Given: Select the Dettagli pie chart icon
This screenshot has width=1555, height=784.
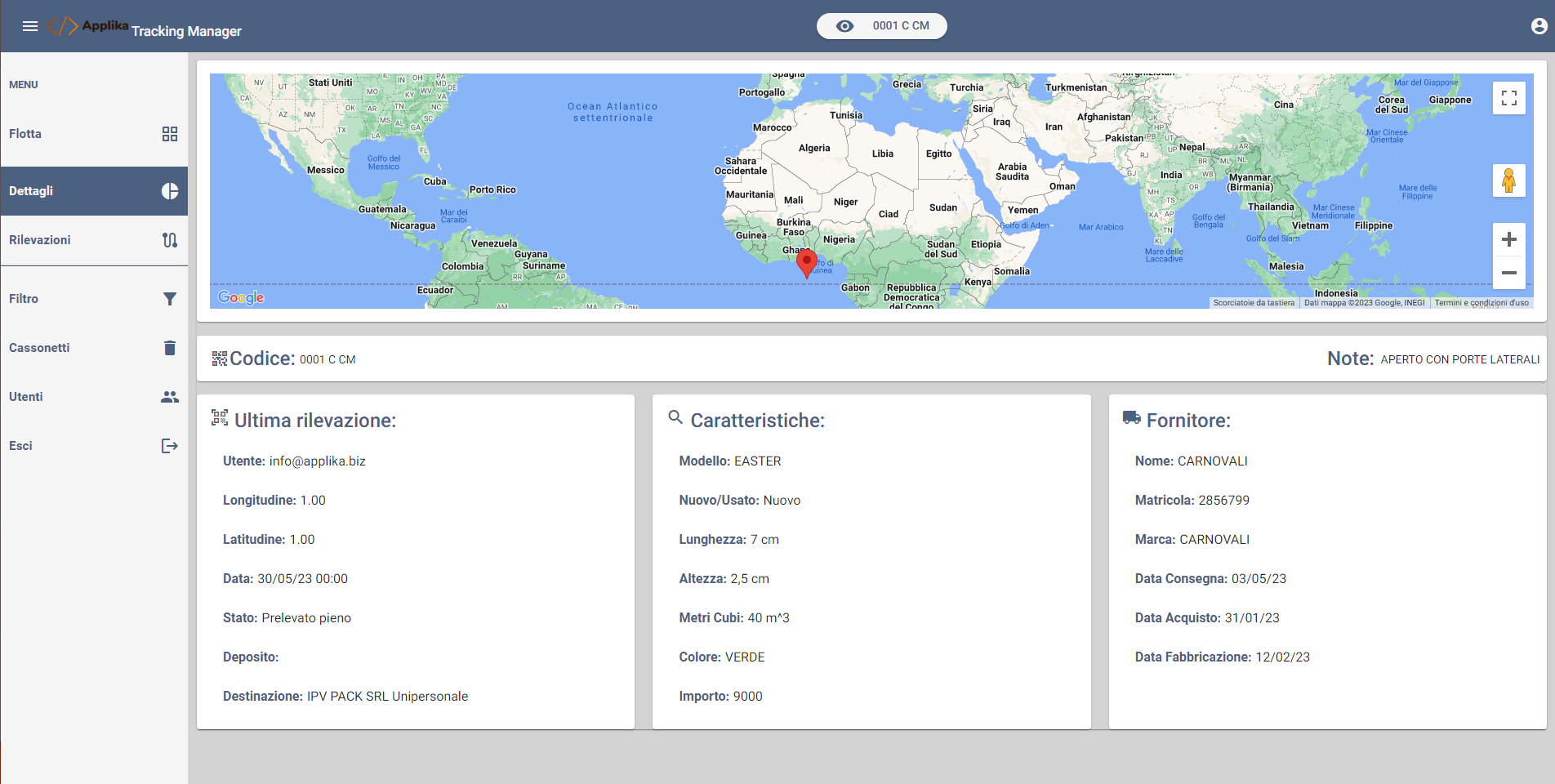Looking at the screenshot, I should [170, 191].
